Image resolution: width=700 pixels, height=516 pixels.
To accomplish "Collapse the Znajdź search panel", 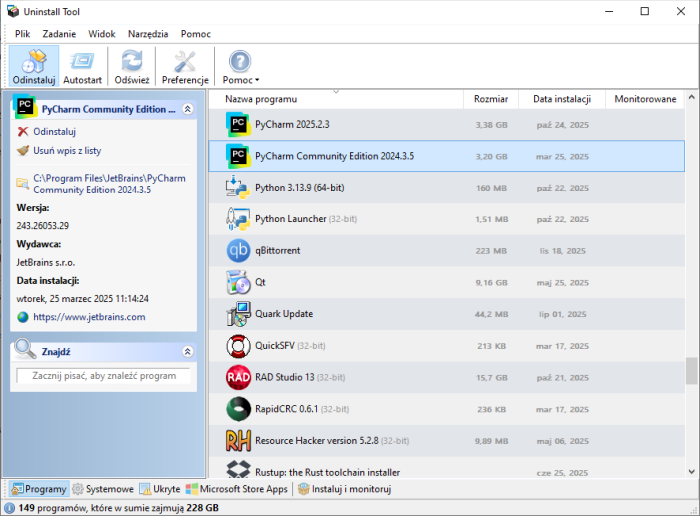I will pyautogui.click(x=188, y=352).
